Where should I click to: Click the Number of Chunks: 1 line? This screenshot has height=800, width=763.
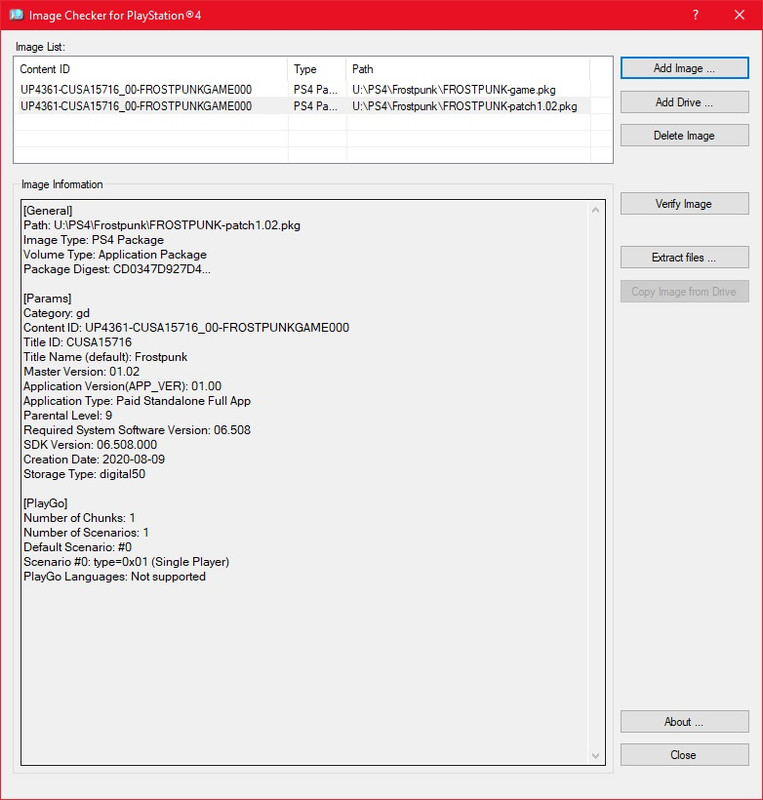click(79, 518)
